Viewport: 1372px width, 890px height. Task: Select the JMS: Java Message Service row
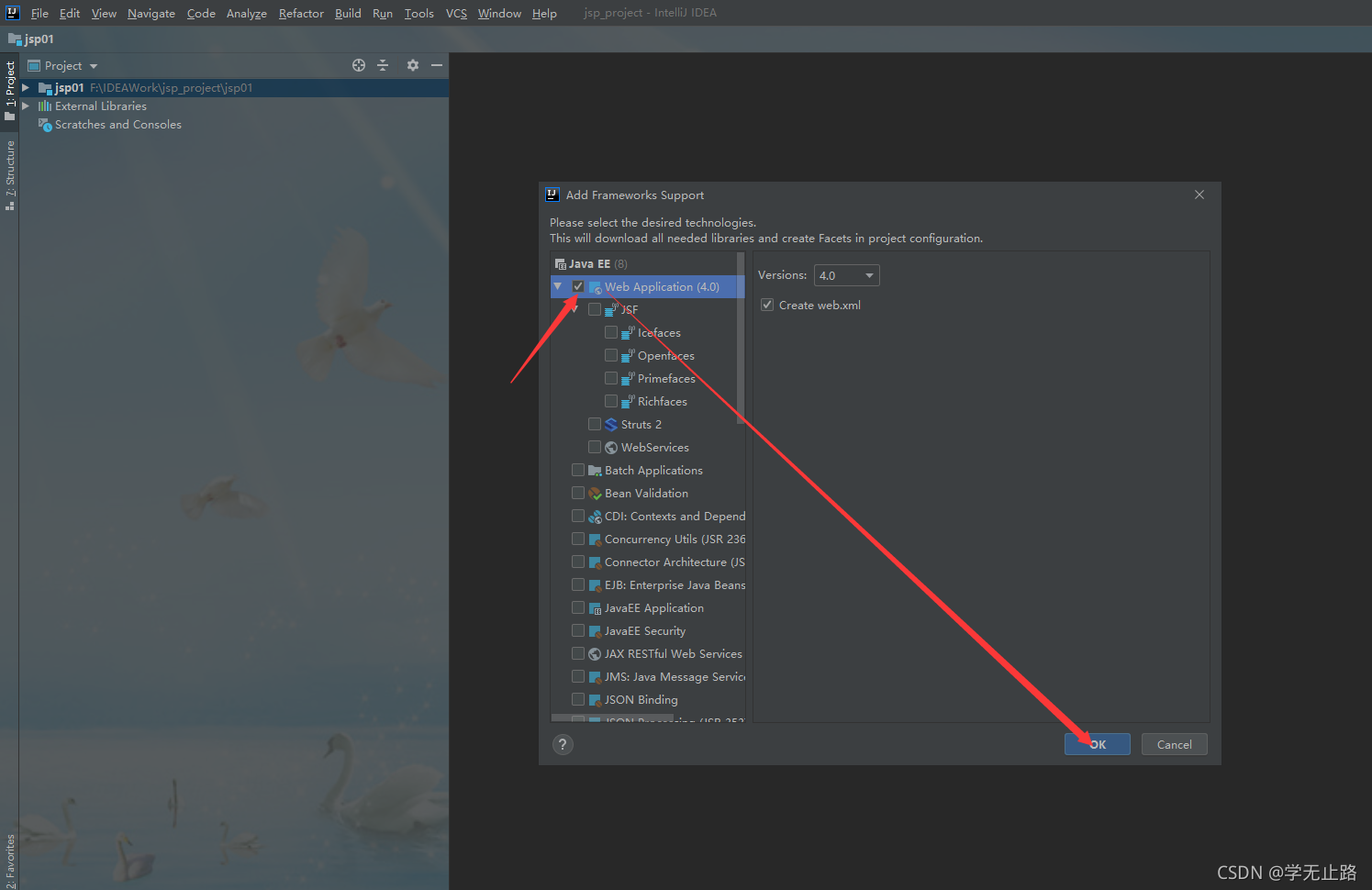coord(648,677)
